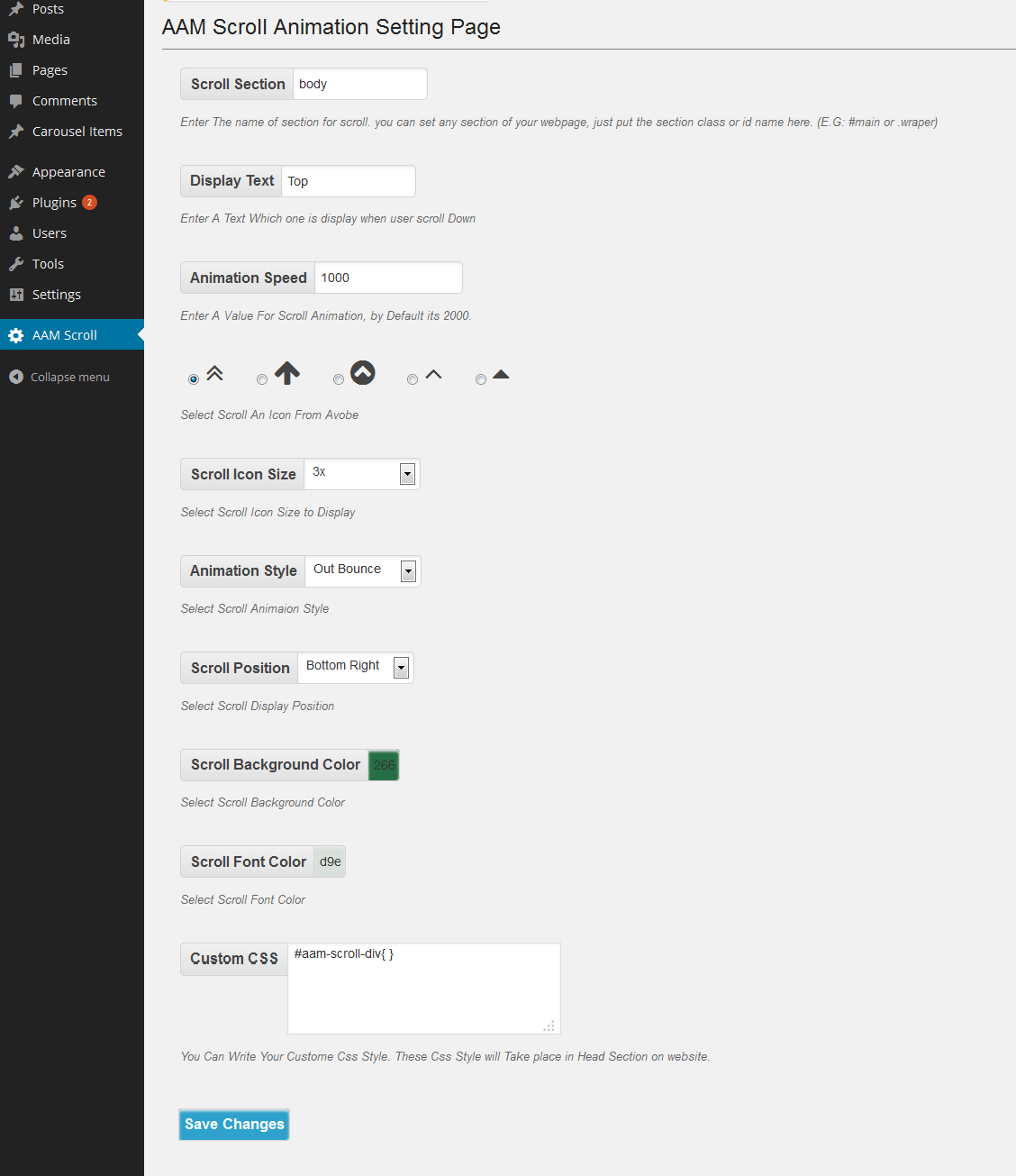
Task: Click the Users person icon
Action: [16, 233]
